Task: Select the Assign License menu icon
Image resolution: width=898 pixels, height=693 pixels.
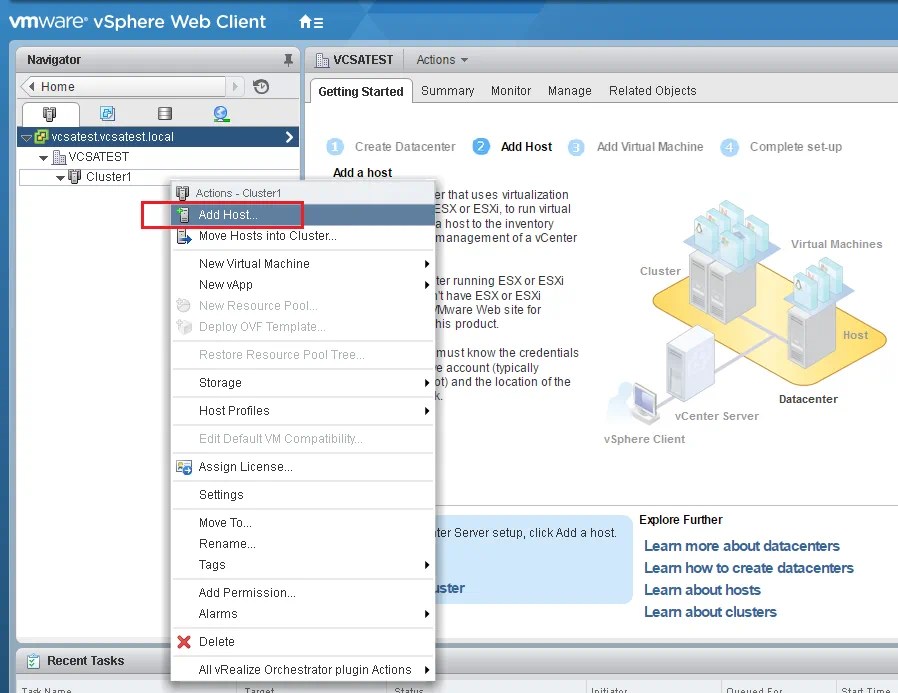Action: (185, 466)
